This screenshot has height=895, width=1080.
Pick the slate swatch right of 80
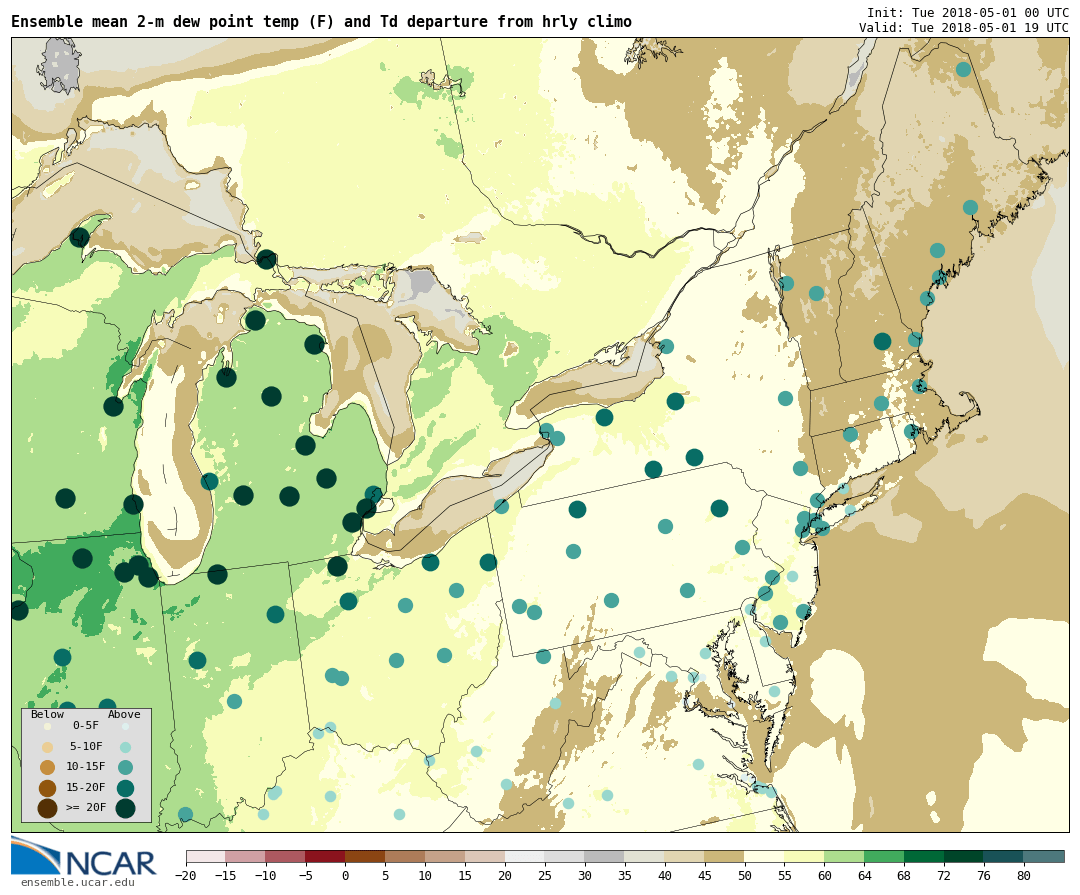1044,856
